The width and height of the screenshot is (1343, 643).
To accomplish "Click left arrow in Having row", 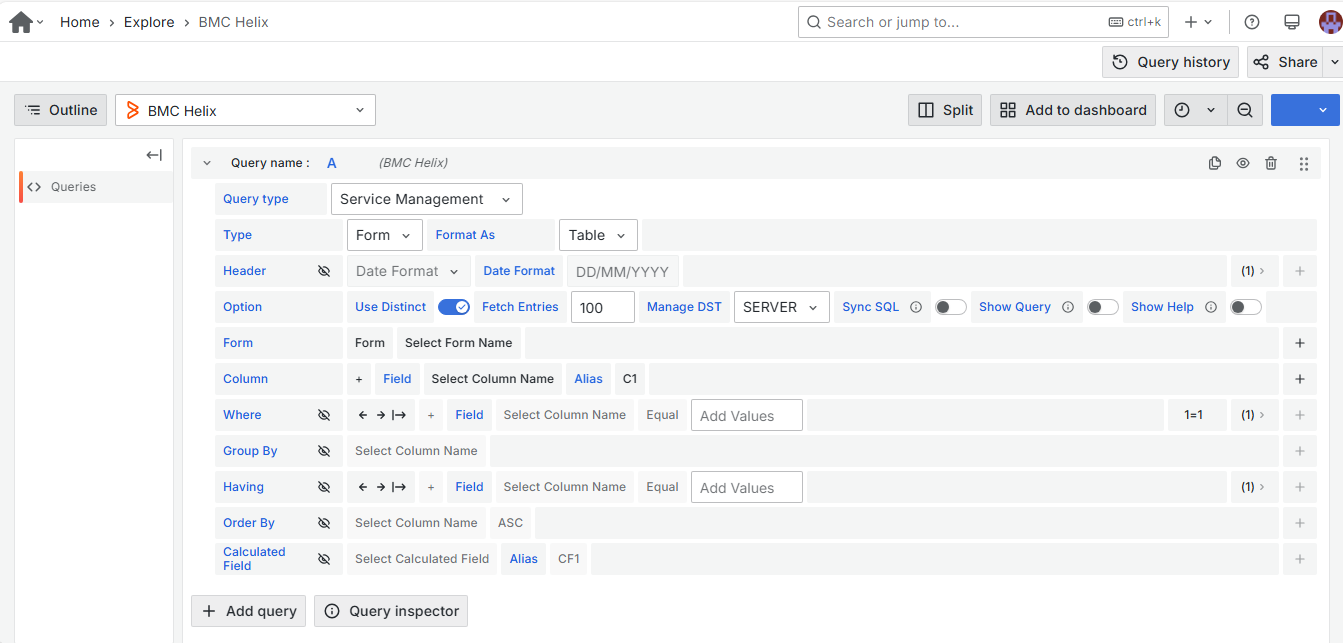I will [x=363, y=487].
